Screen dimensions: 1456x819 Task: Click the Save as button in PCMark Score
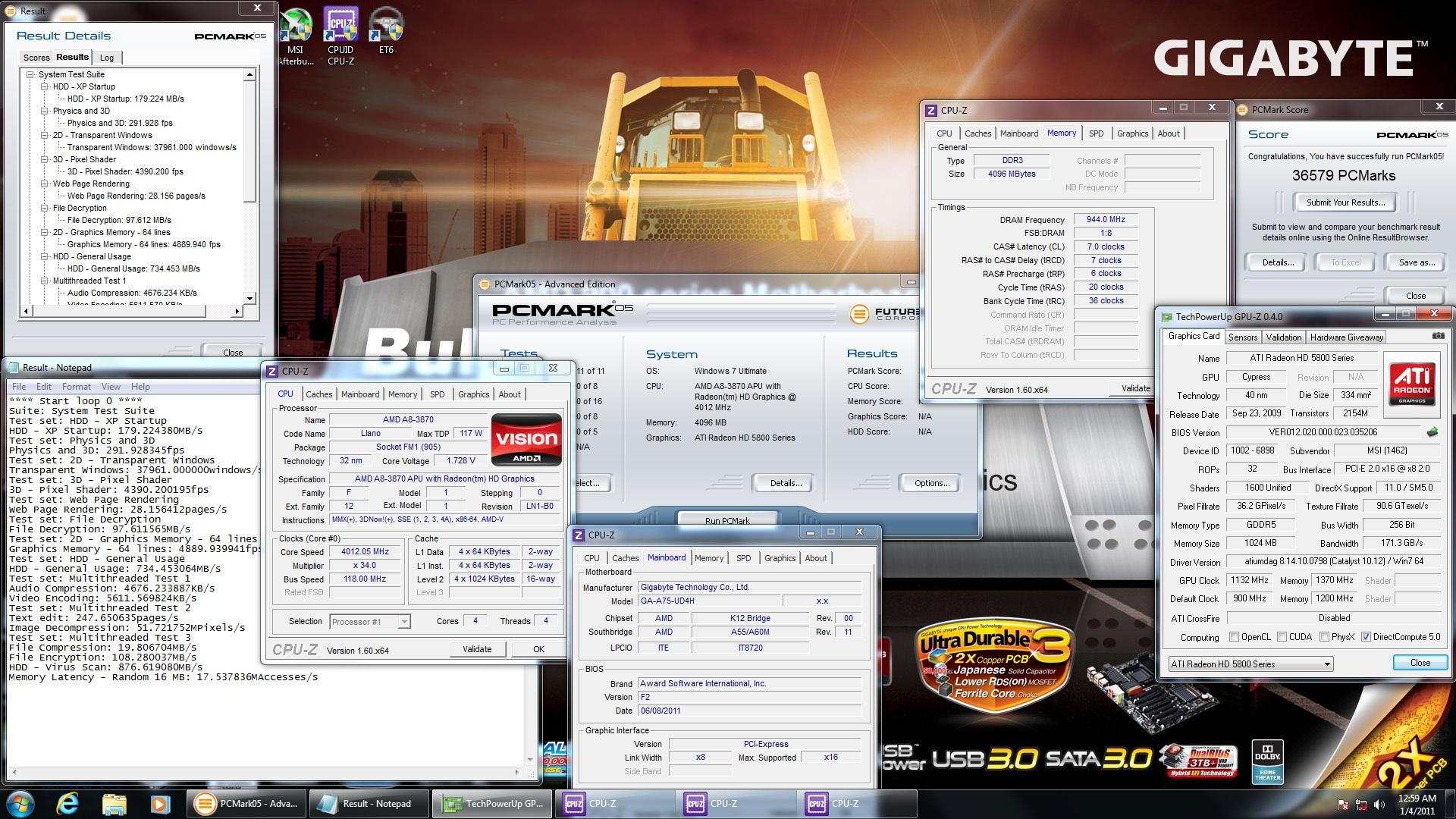click(x=1417, y=262)
